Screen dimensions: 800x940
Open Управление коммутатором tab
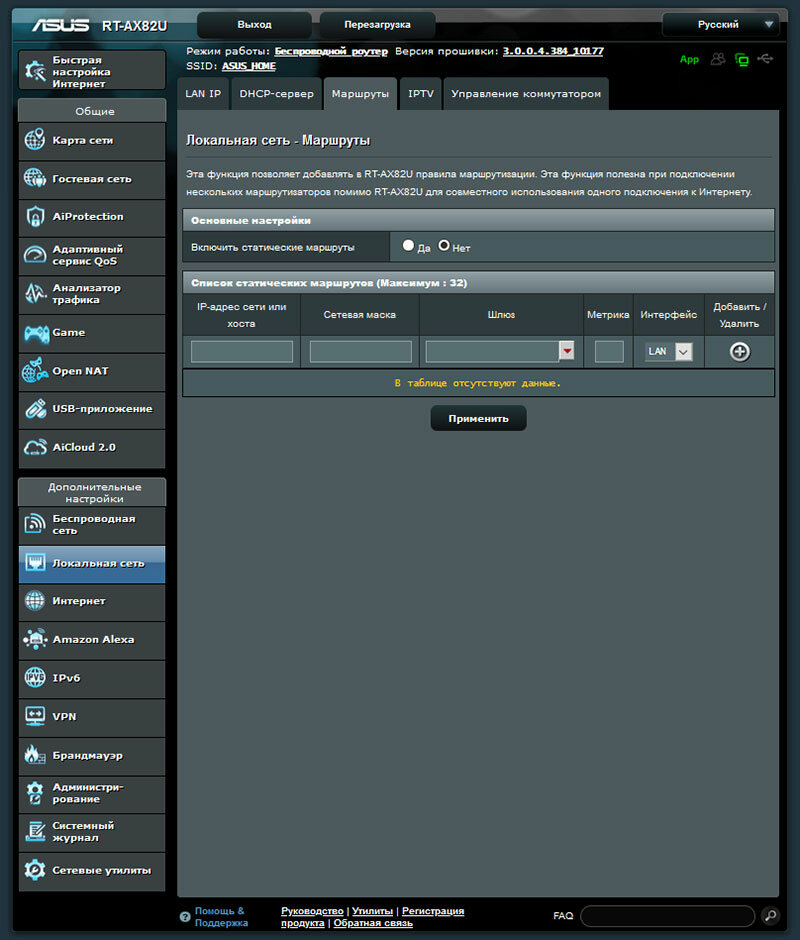coord(526,94)
